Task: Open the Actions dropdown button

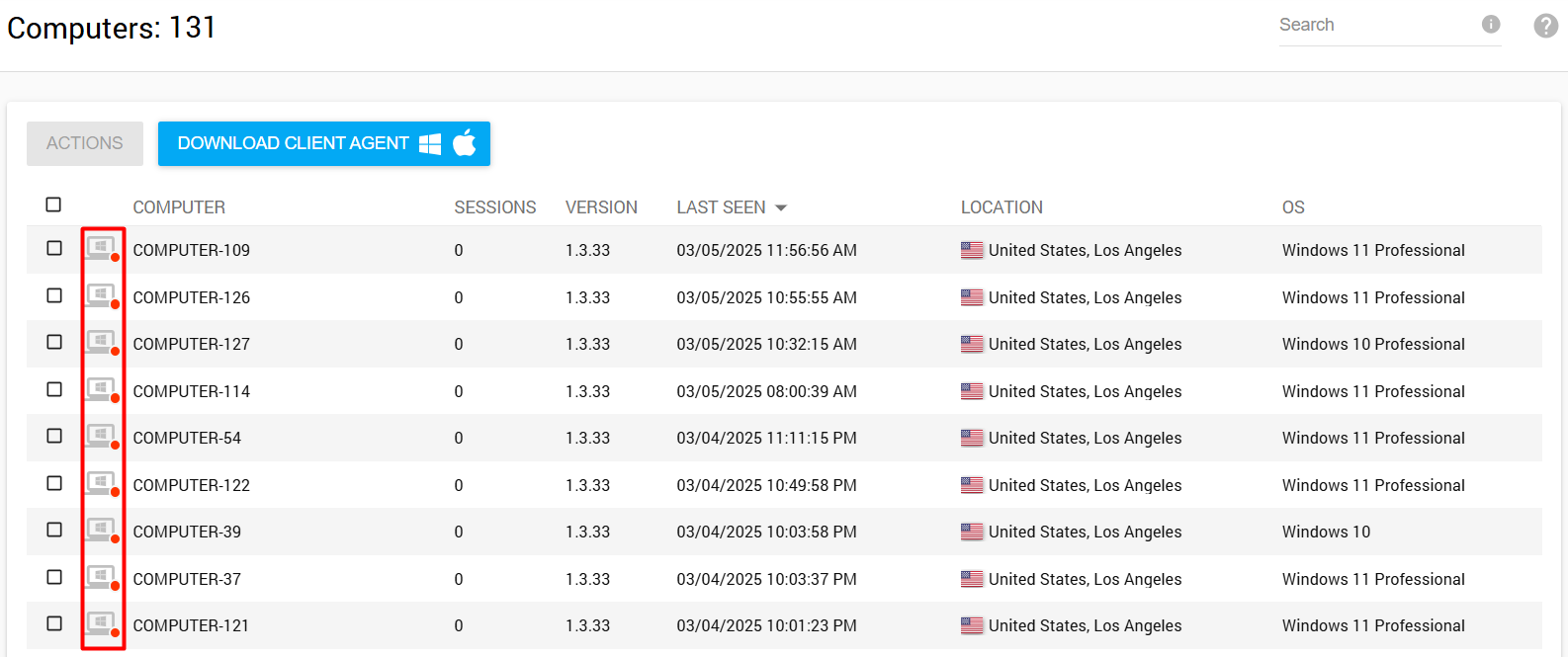Action: (85, 143)
